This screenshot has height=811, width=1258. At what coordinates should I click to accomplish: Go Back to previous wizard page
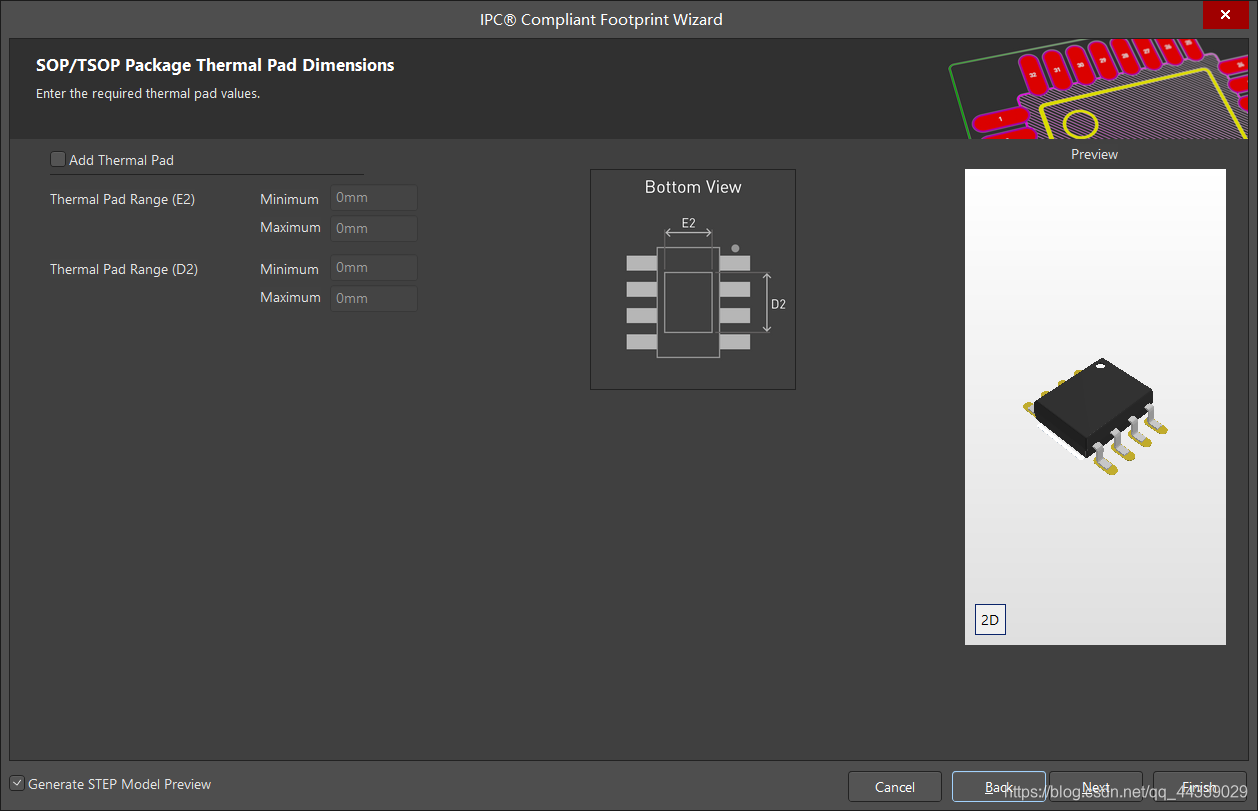(x=998, y=787)
